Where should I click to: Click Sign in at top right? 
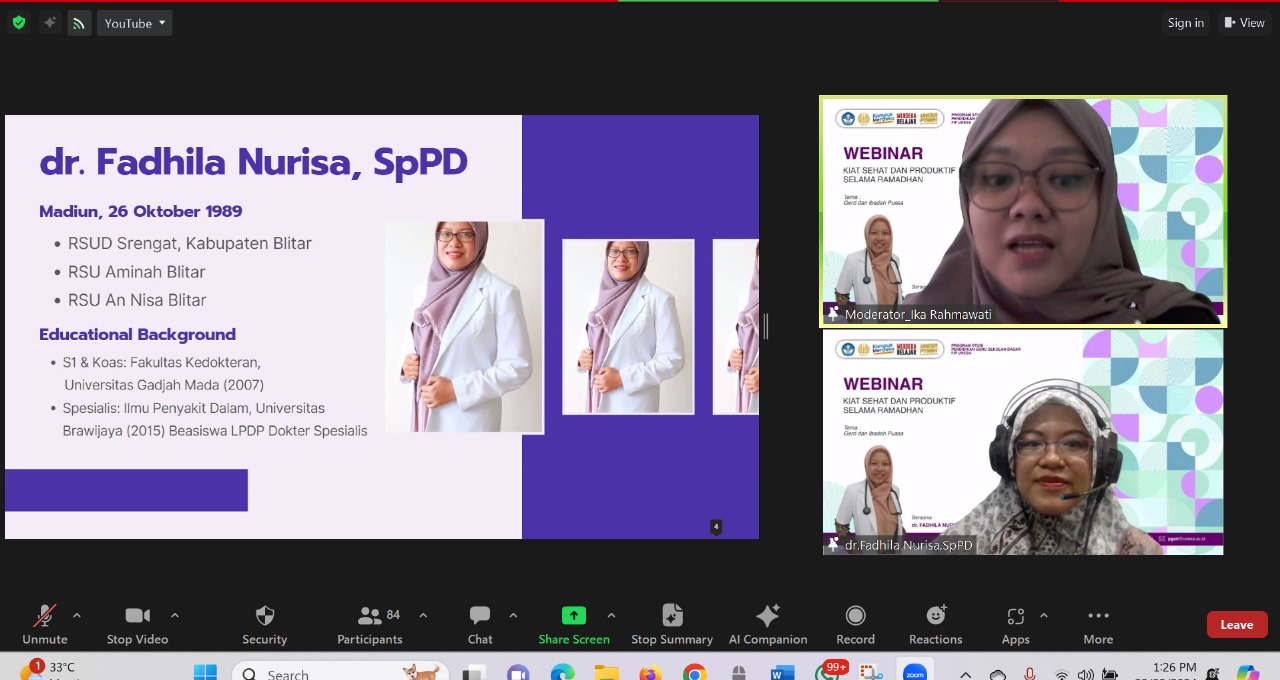(1185, 23)
